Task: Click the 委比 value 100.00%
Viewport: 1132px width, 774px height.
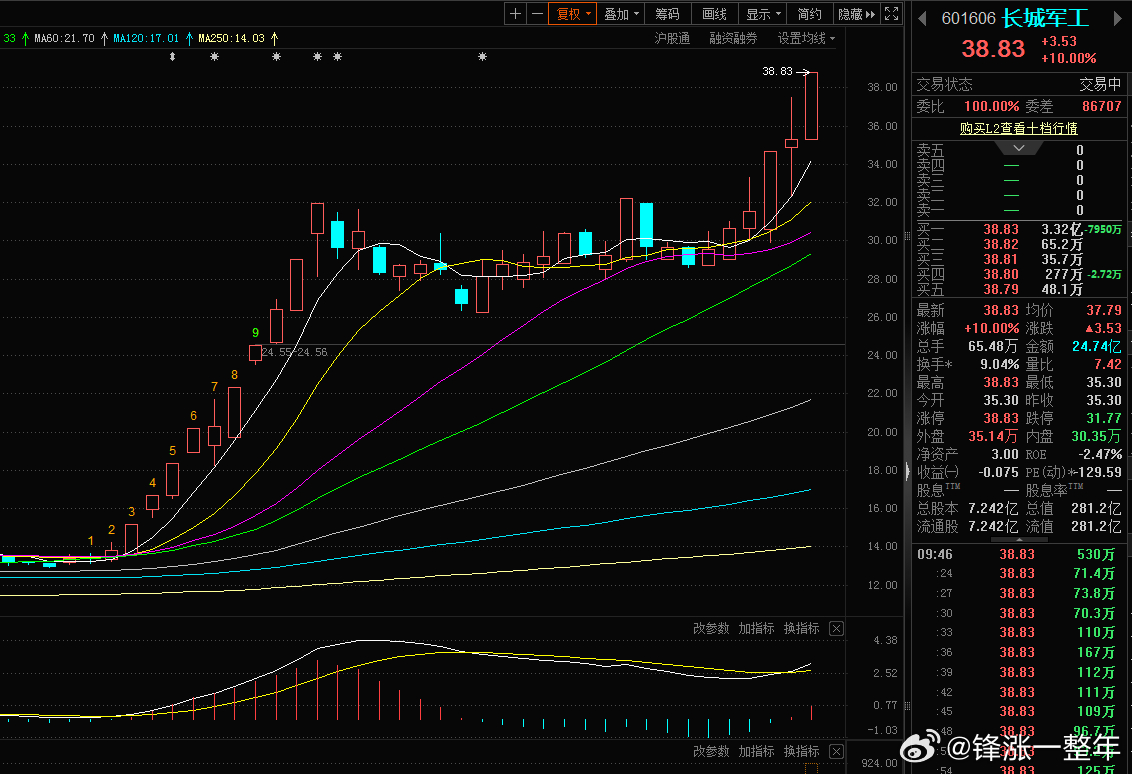Action: (x=991, y=106)
